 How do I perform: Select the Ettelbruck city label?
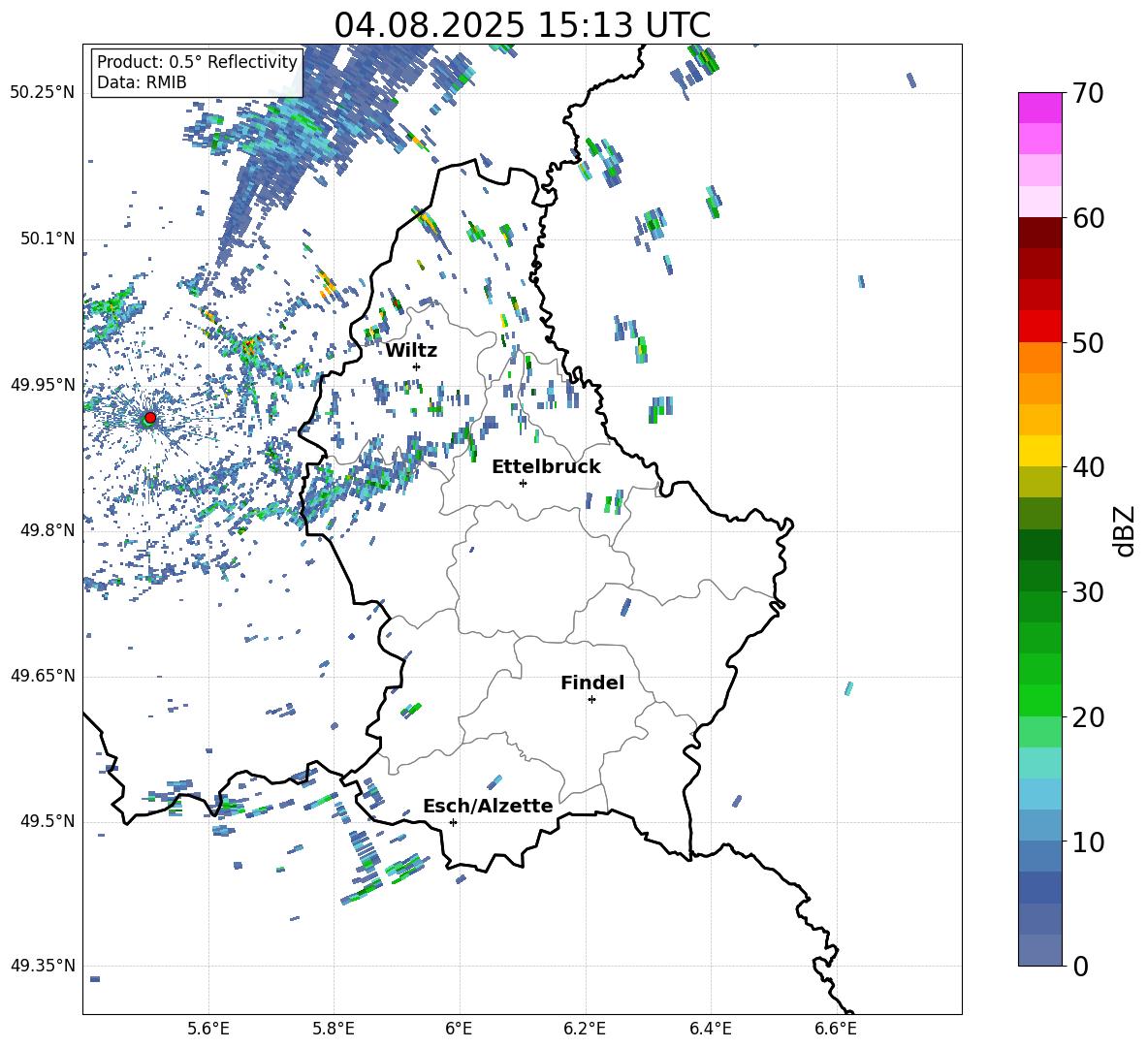546,467
